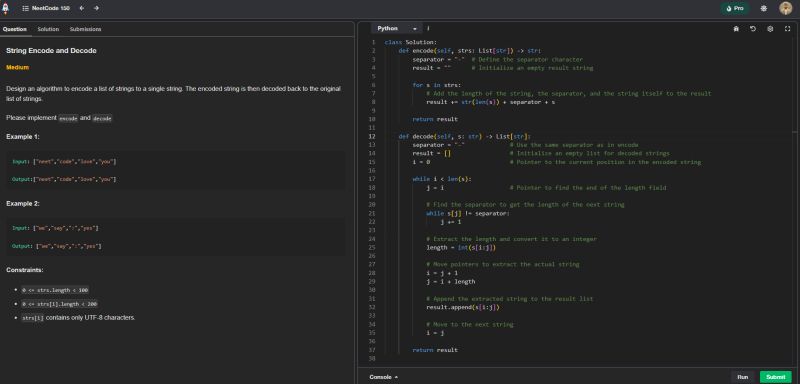Reset code with the revert icon
800x384 pixels.
753,29
